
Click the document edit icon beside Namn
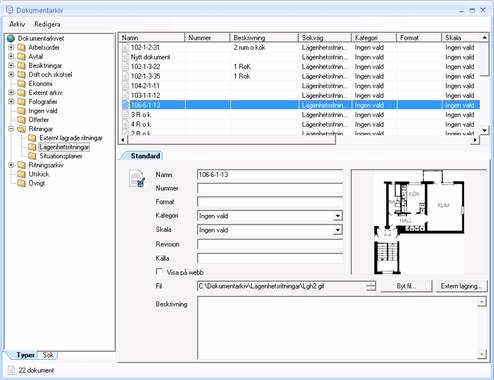point(137,178)
